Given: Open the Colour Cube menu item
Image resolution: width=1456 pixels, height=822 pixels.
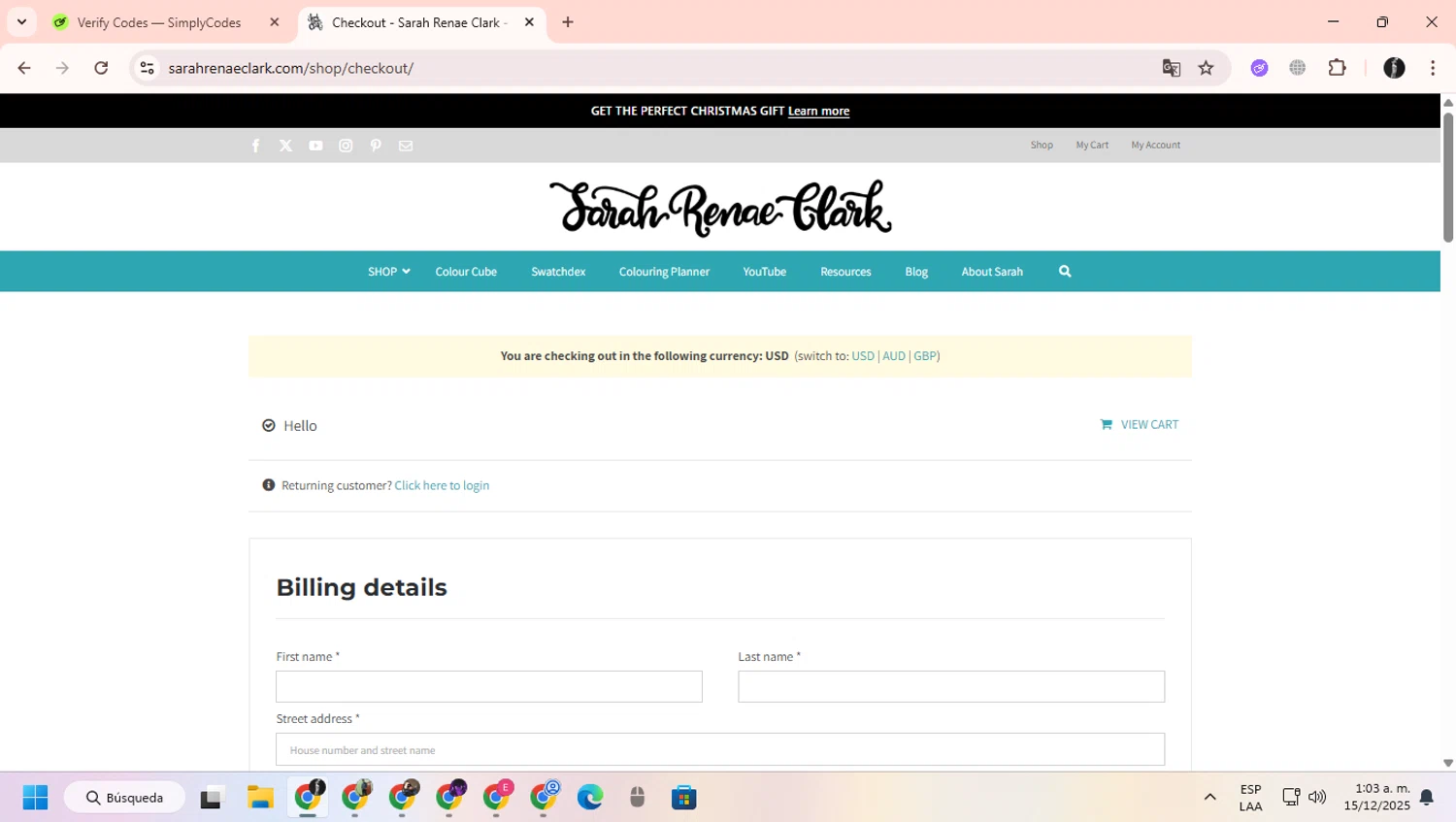Looking at the screenshot, I should pos(466,272).
